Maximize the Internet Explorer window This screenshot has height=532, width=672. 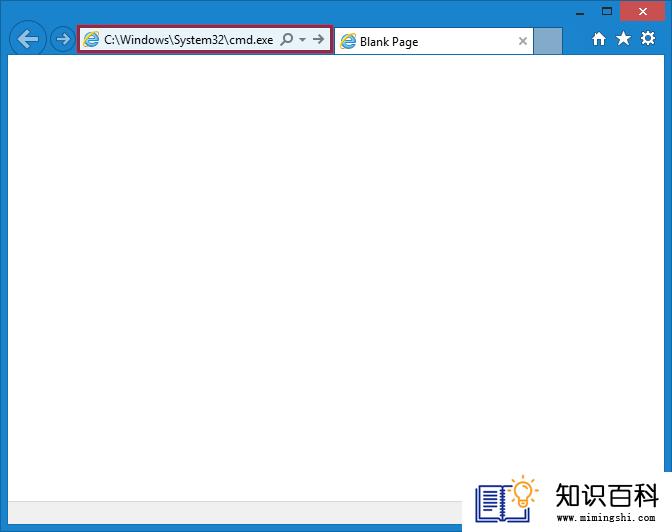coord(606,12)
